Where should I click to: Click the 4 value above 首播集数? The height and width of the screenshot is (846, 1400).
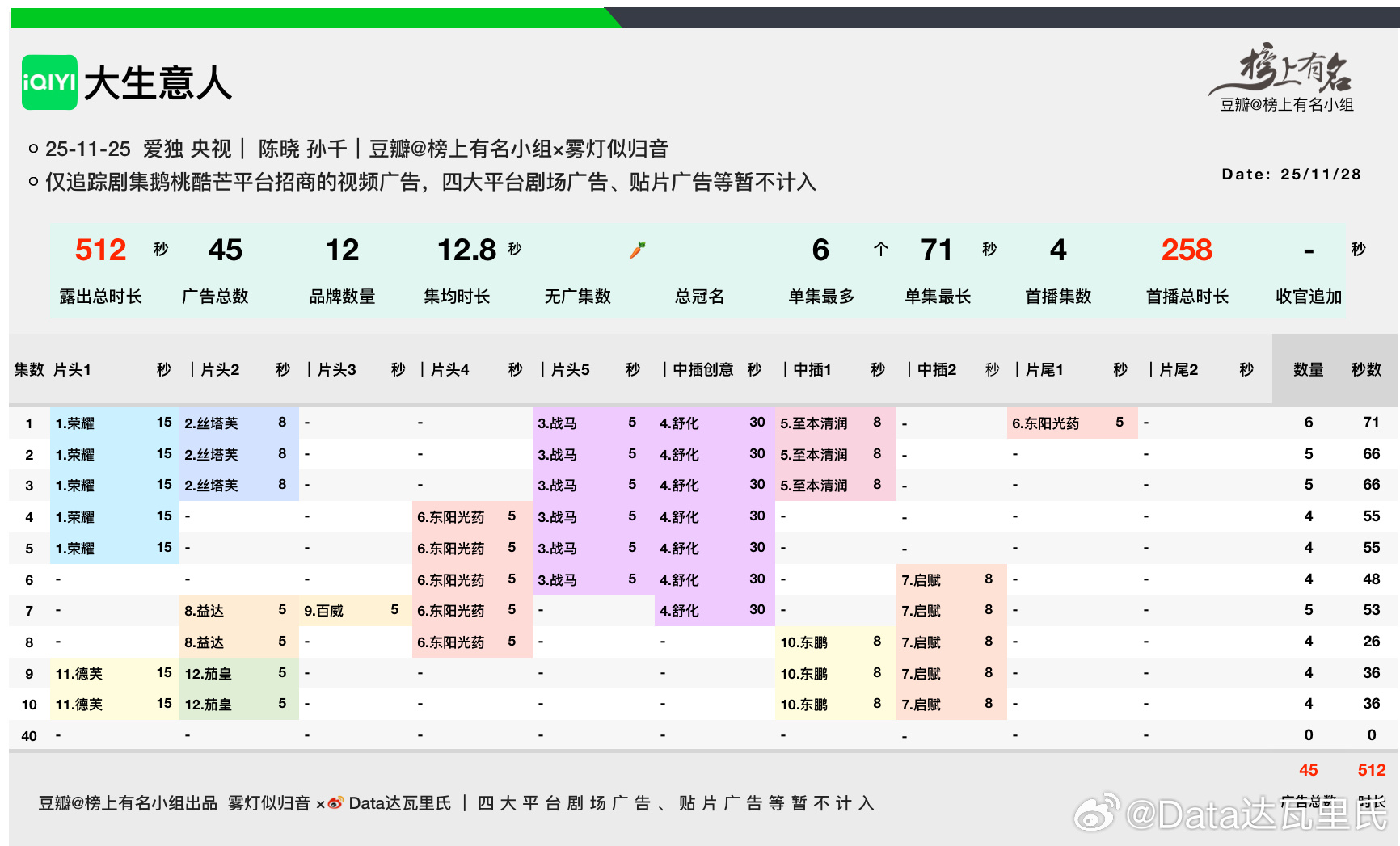tap(1058, 250)
